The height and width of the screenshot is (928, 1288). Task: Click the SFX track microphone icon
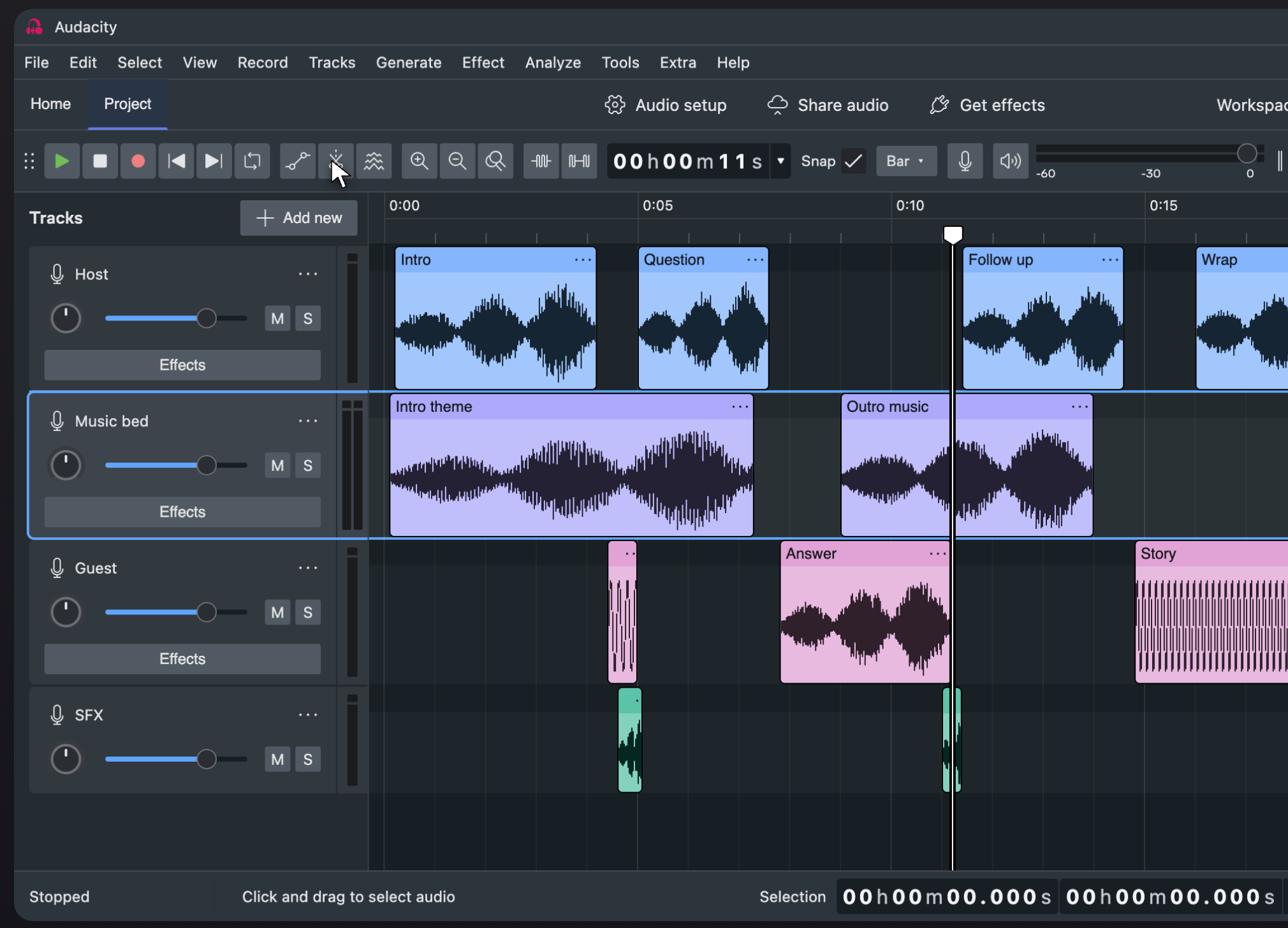click(x=57, y=715)
